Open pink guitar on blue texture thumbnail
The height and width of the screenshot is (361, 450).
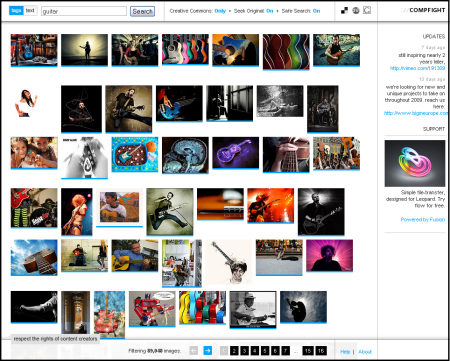(x=109, y=315)
